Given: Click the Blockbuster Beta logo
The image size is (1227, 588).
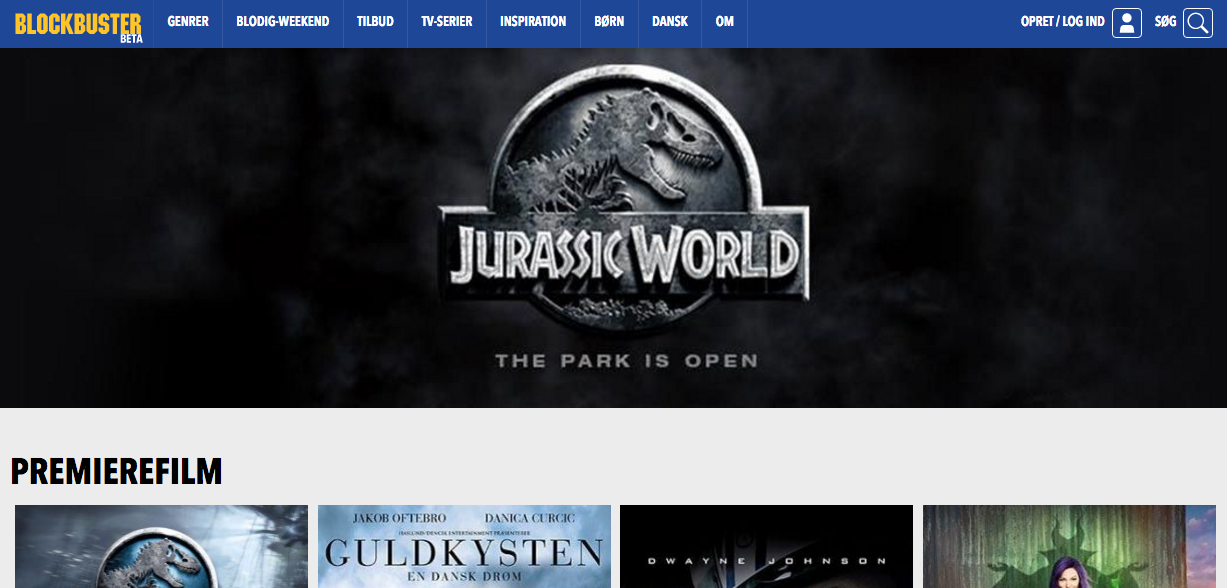Looking at the screenshot, I should pyautogui.click(x=78, y=25).
